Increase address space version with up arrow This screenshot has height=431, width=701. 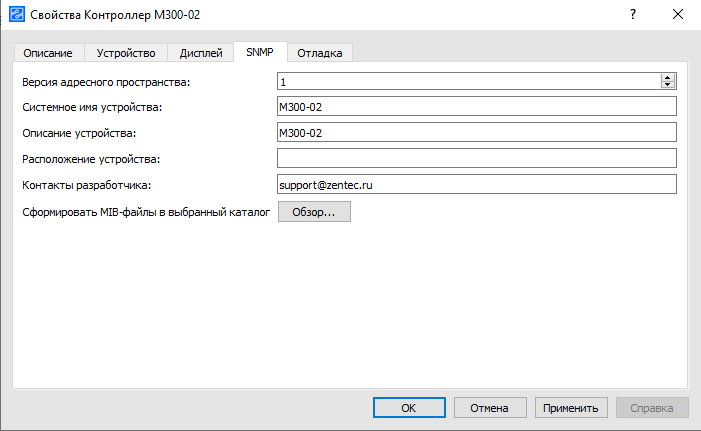668,78
